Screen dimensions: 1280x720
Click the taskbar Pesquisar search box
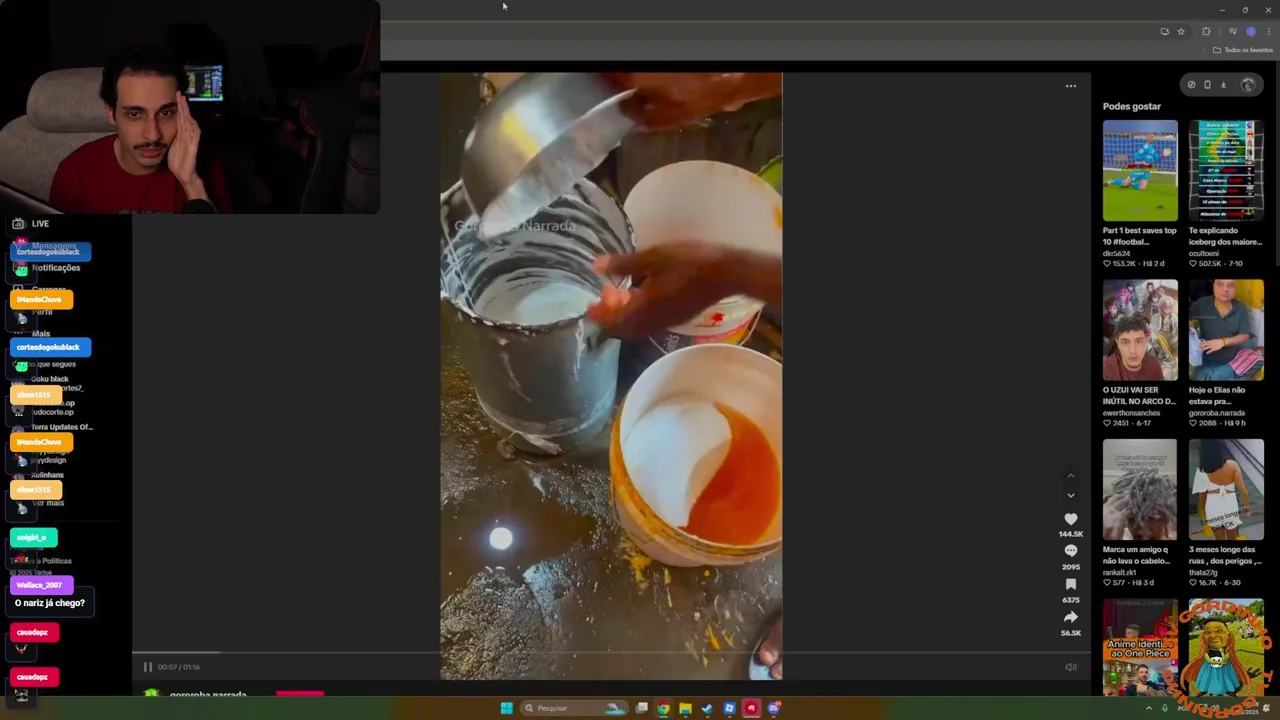tap(575, 708)
